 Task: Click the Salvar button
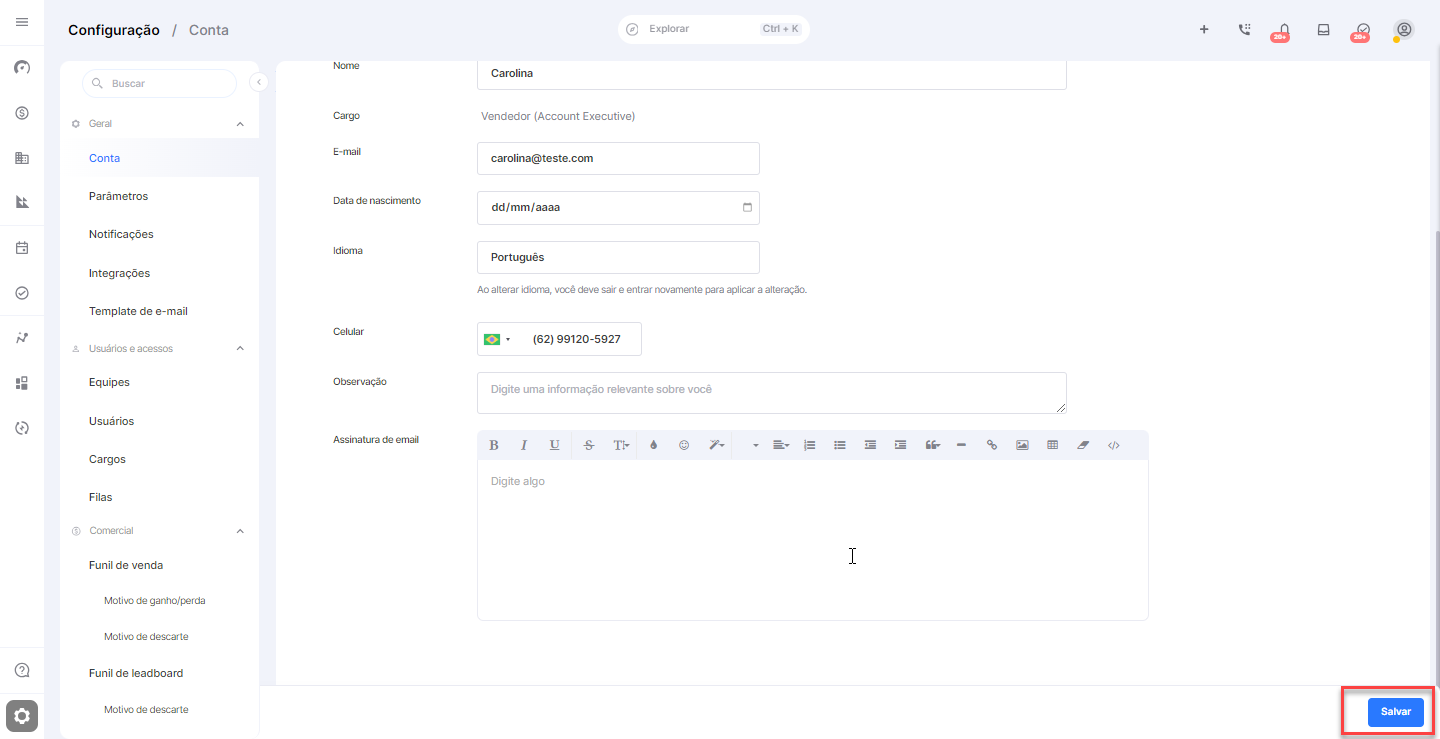coord(1395,712)
